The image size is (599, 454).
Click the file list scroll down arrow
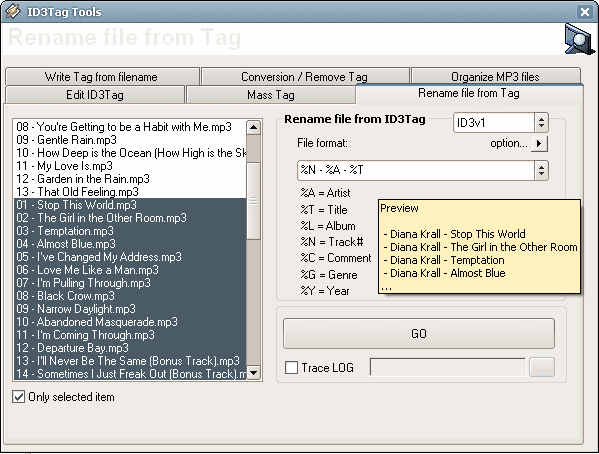(253, 372)
